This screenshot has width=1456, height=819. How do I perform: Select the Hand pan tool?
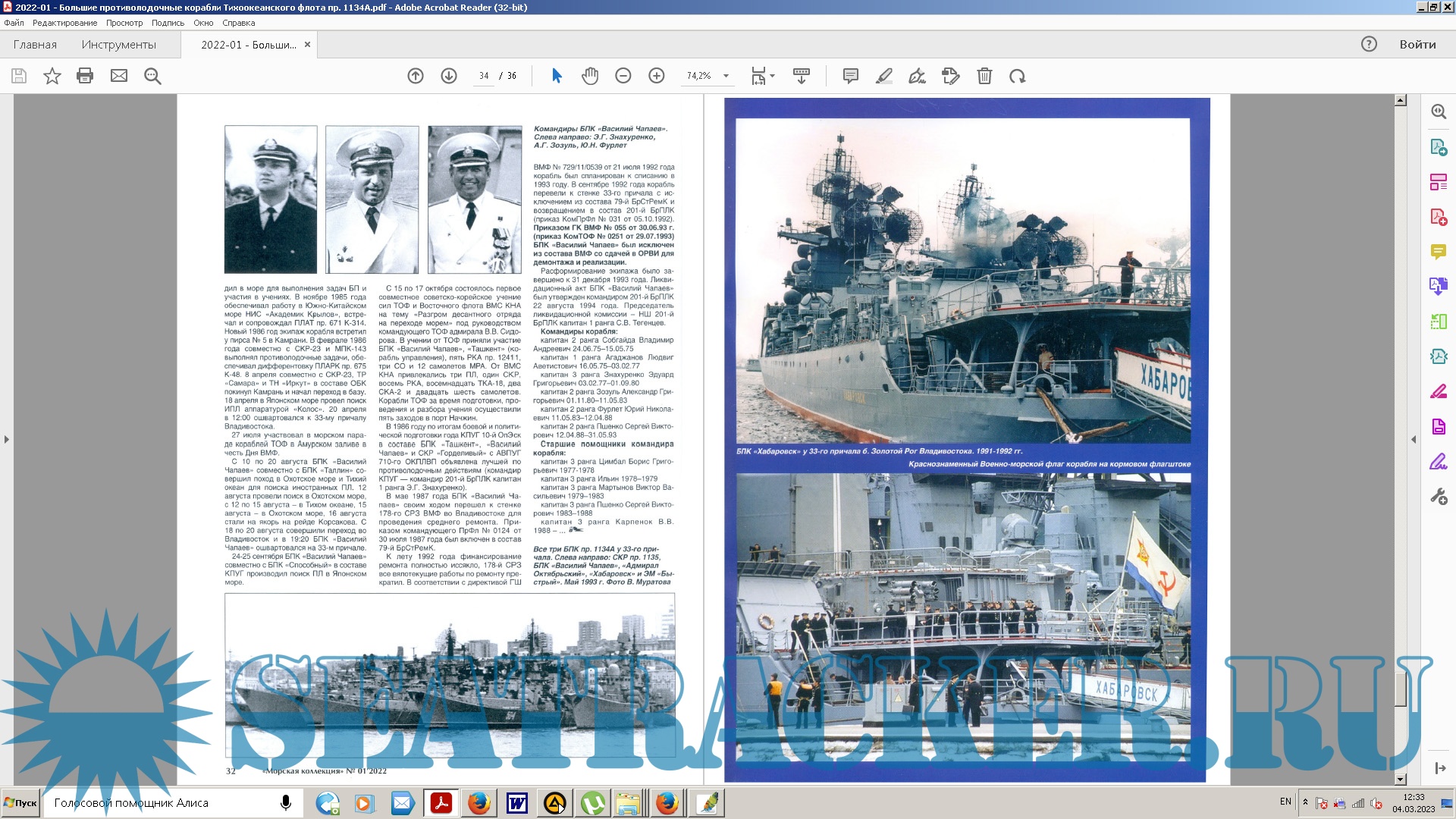(x=590, y=76)
